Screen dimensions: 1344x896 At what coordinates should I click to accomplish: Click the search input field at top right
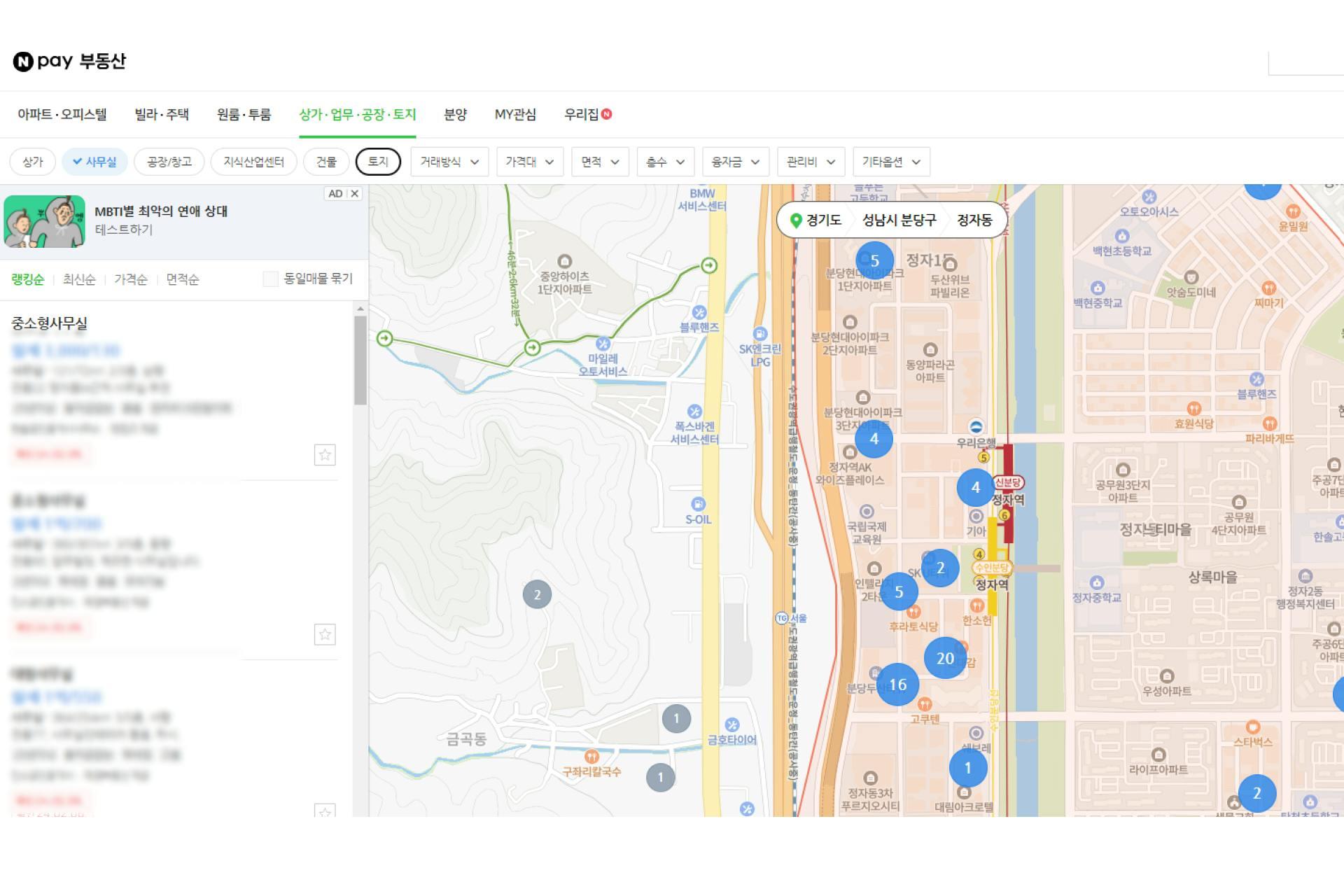click(x=1306, y=63)
